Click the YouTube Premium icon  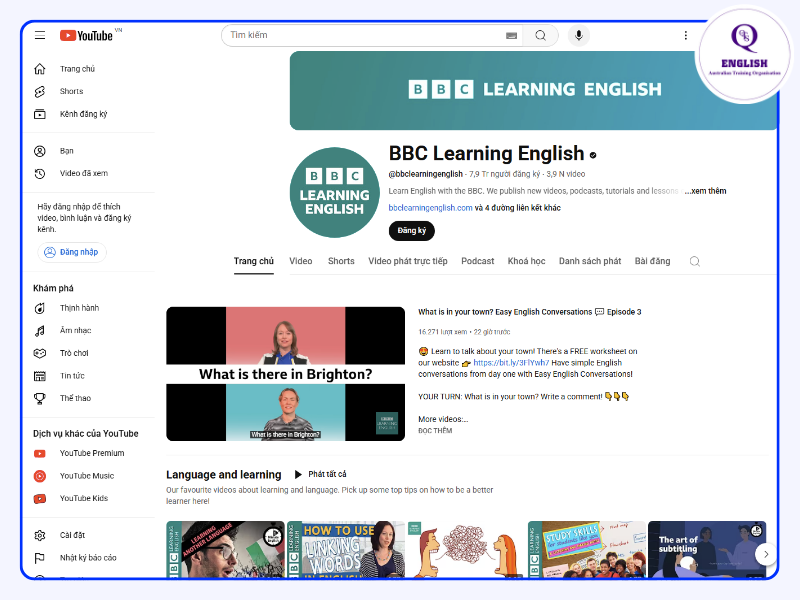point(40,453)
